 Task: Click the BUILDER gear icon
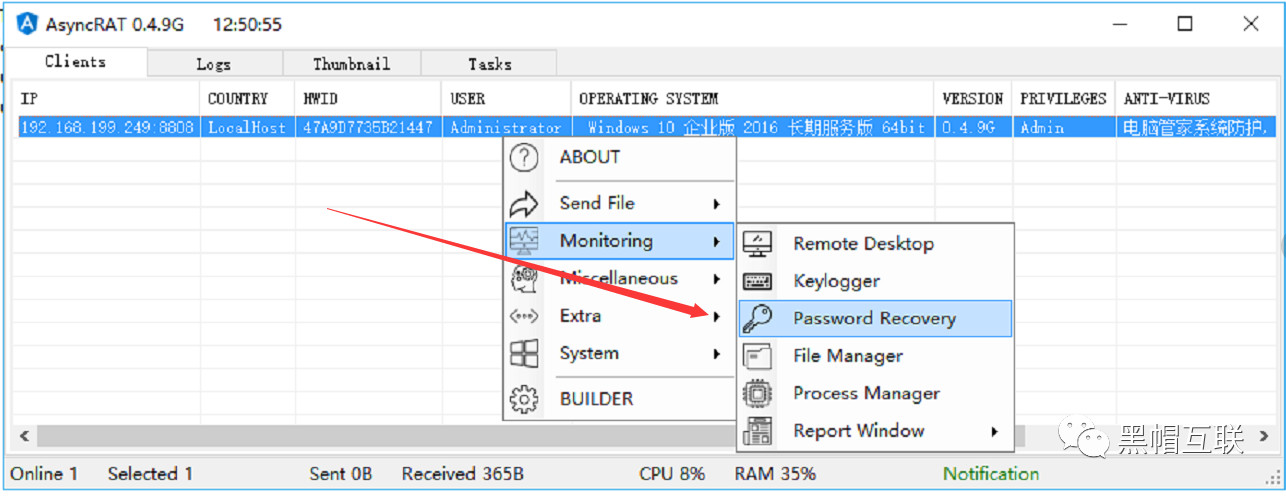[524, 399]
